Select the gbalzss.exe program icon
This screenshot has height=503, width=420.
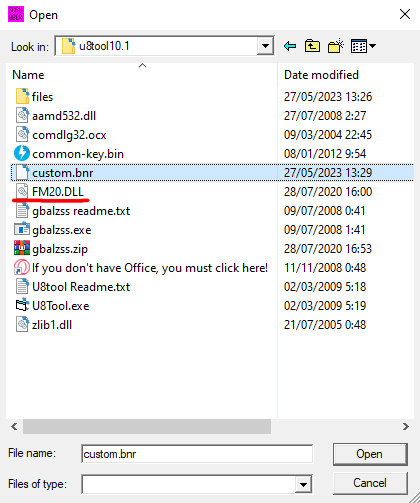tap(22, 229)
